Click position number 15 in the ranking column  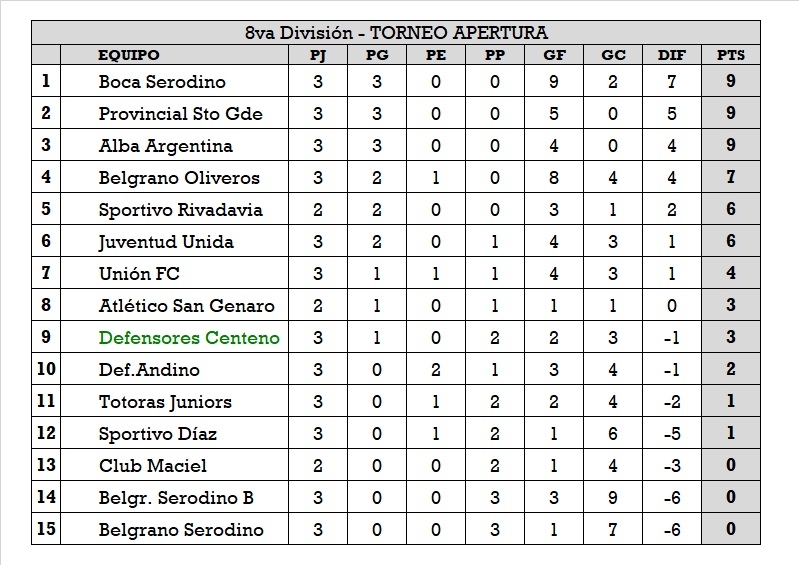46,529
